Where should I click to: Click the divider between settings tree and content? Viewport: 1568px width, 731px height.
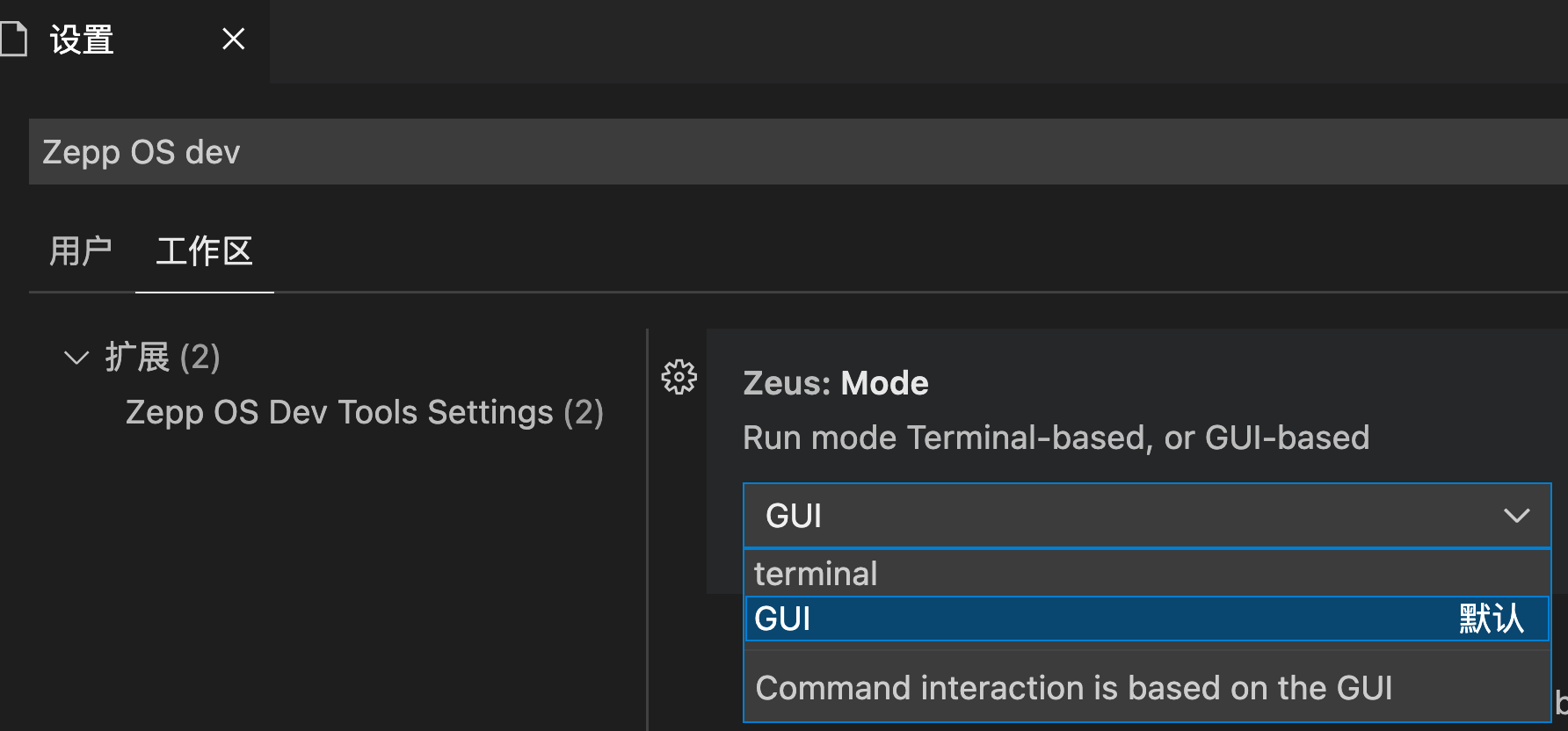(x=648, y=527)
